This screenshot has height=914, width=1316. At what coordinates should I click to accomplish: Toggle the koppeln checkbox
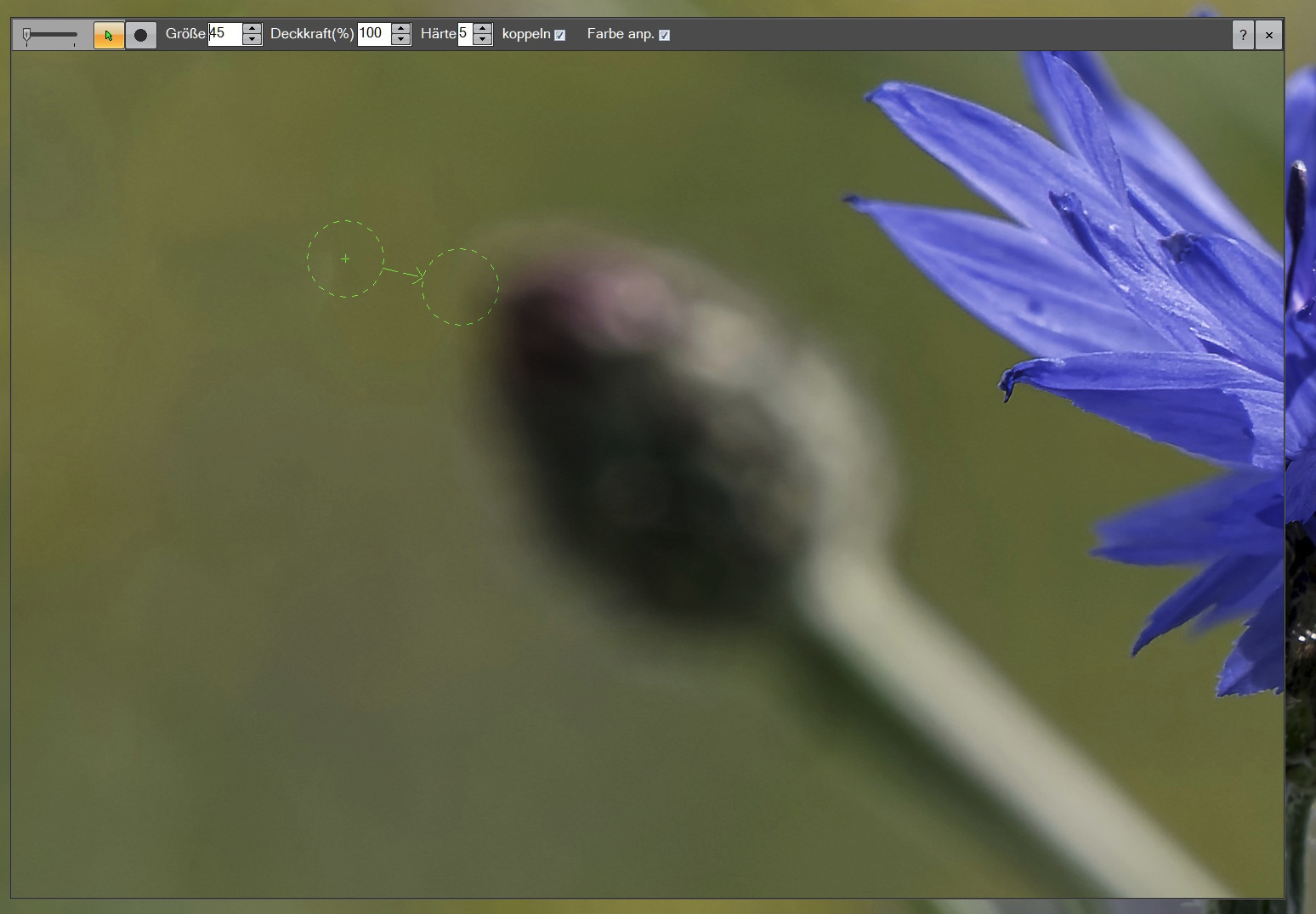(x=559, y=35)
